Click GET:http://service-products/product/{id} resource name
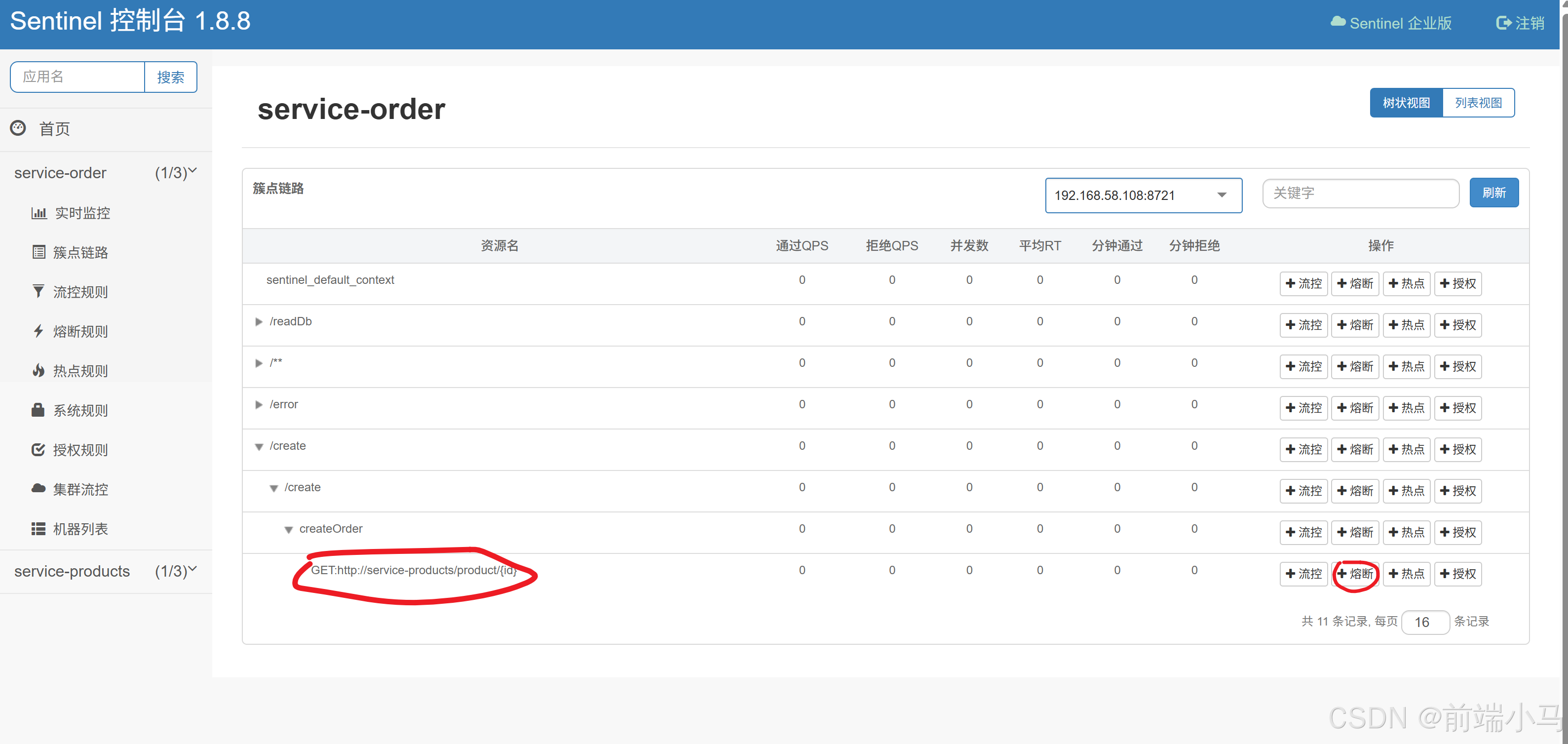Viewport: 1568px width, 744px height. pyautogui.click(x=414, y=570)
